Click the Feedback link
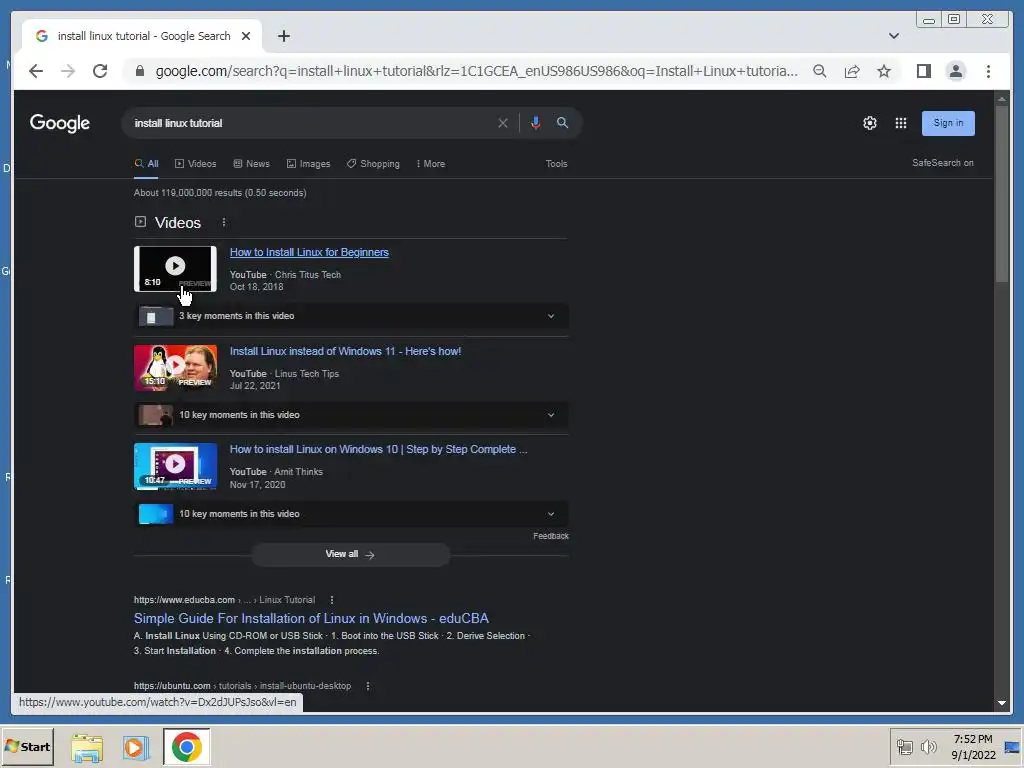1024x768 pixels. click(551, 536)
